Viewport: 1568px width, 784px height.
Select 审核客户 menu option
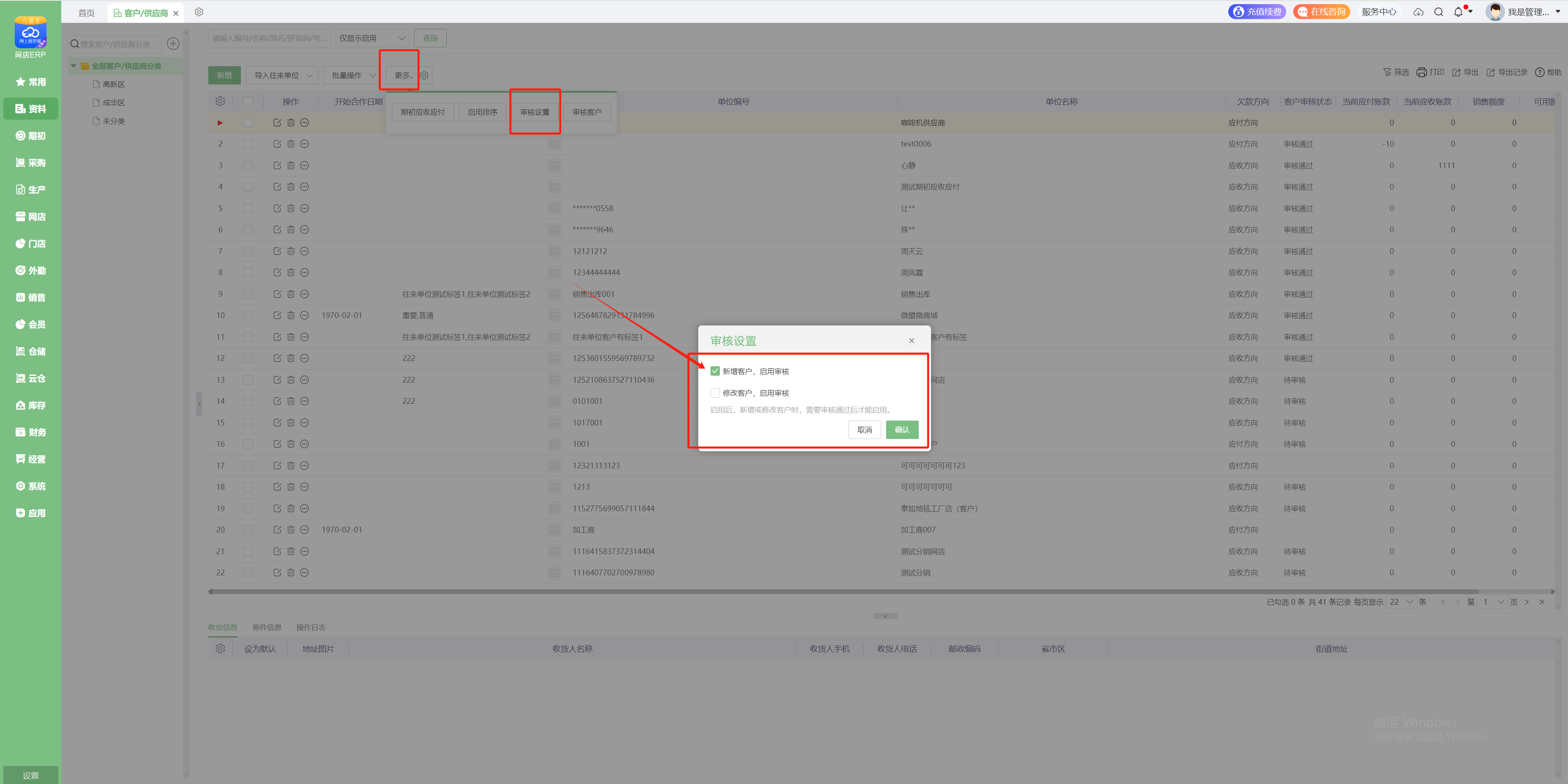587,112
